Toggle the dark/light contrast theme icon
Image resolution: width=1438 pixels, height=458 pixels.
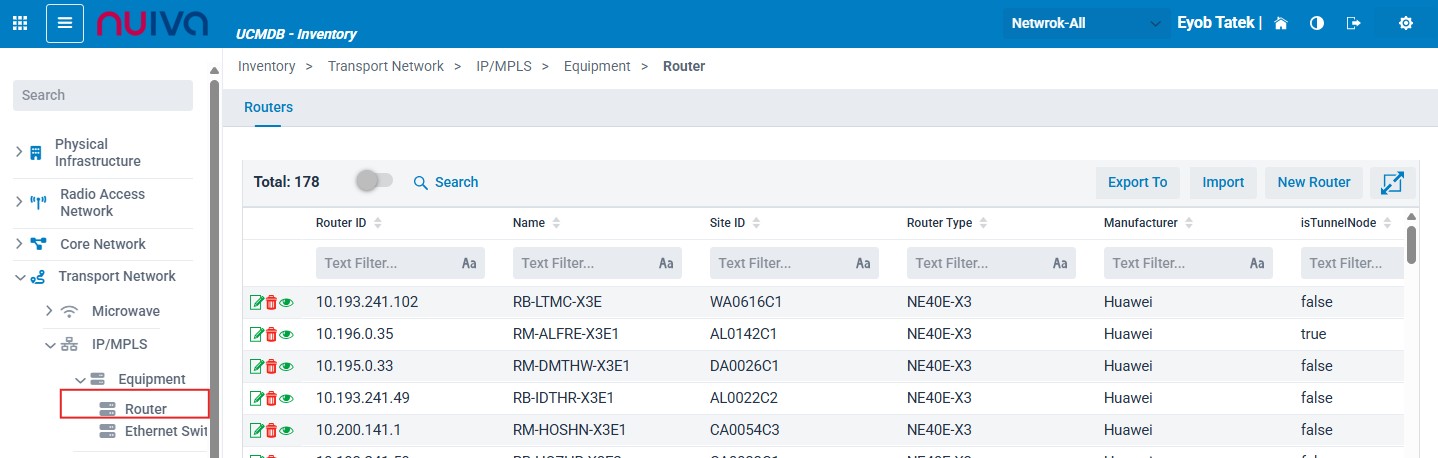[1317, 23]
